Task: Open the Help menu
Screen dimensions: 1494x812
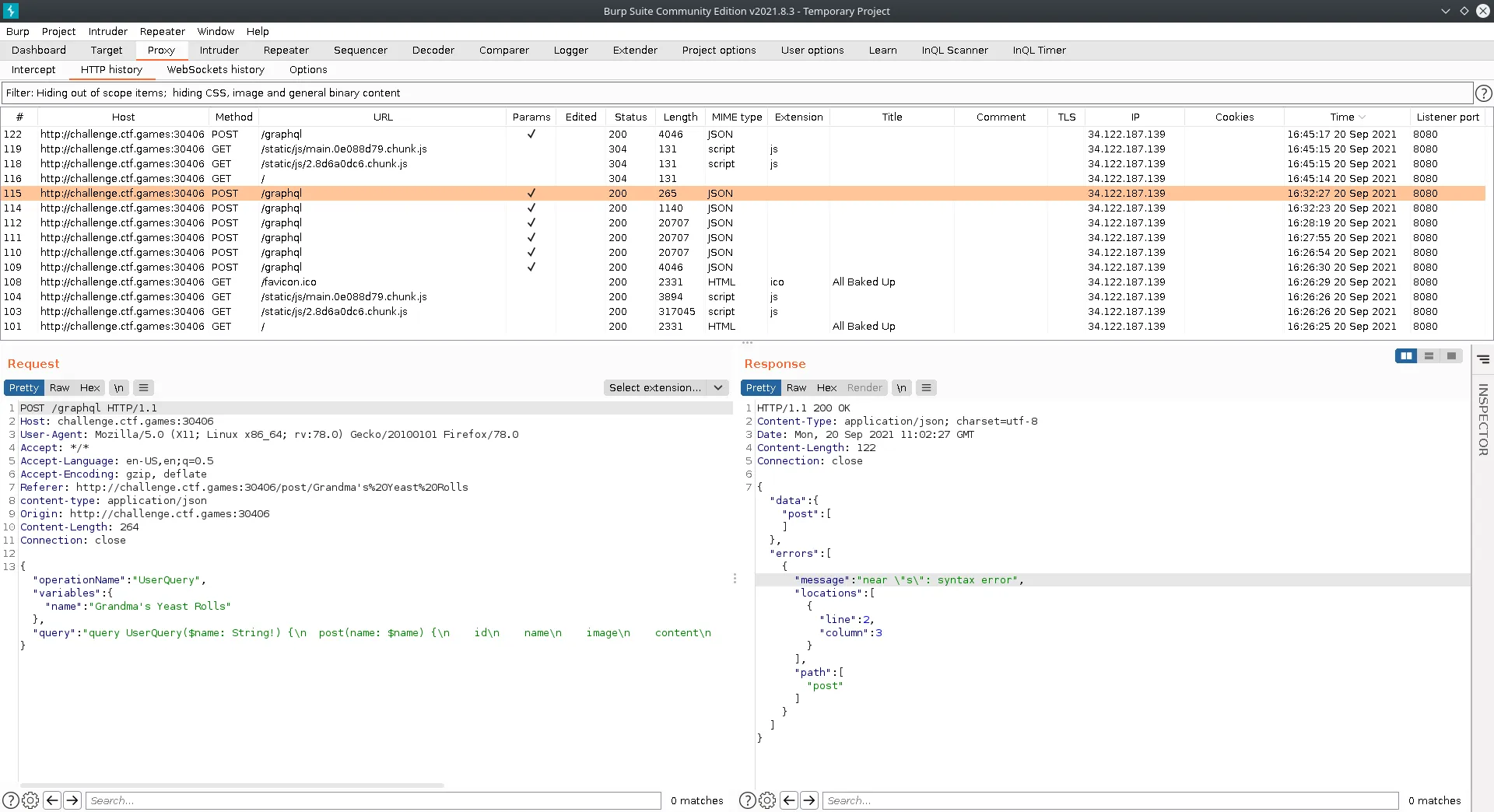Action: coord(258,32)
